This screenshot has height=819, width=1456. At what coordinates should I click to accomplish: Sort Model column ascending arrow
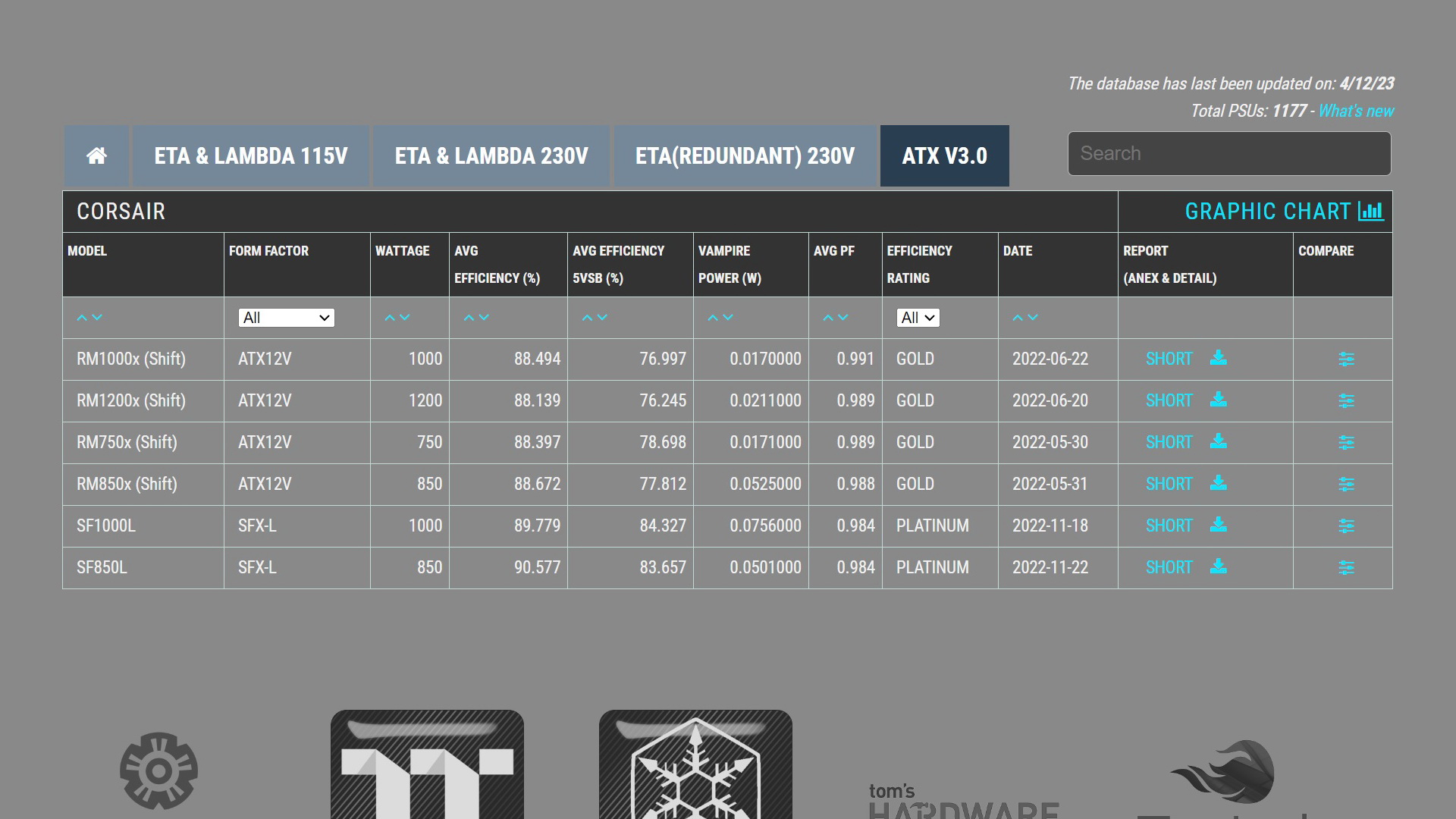pyautogui.click(x=82, y=318)
